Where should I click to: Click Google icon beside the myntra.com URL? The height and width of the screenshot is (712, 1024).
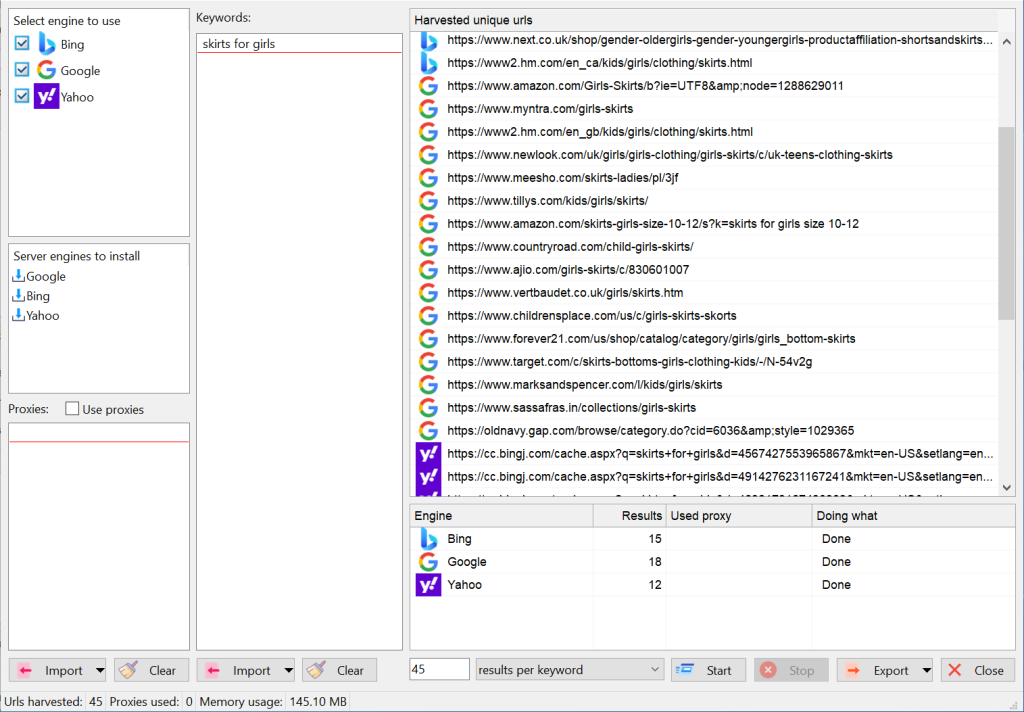(428, 109)
